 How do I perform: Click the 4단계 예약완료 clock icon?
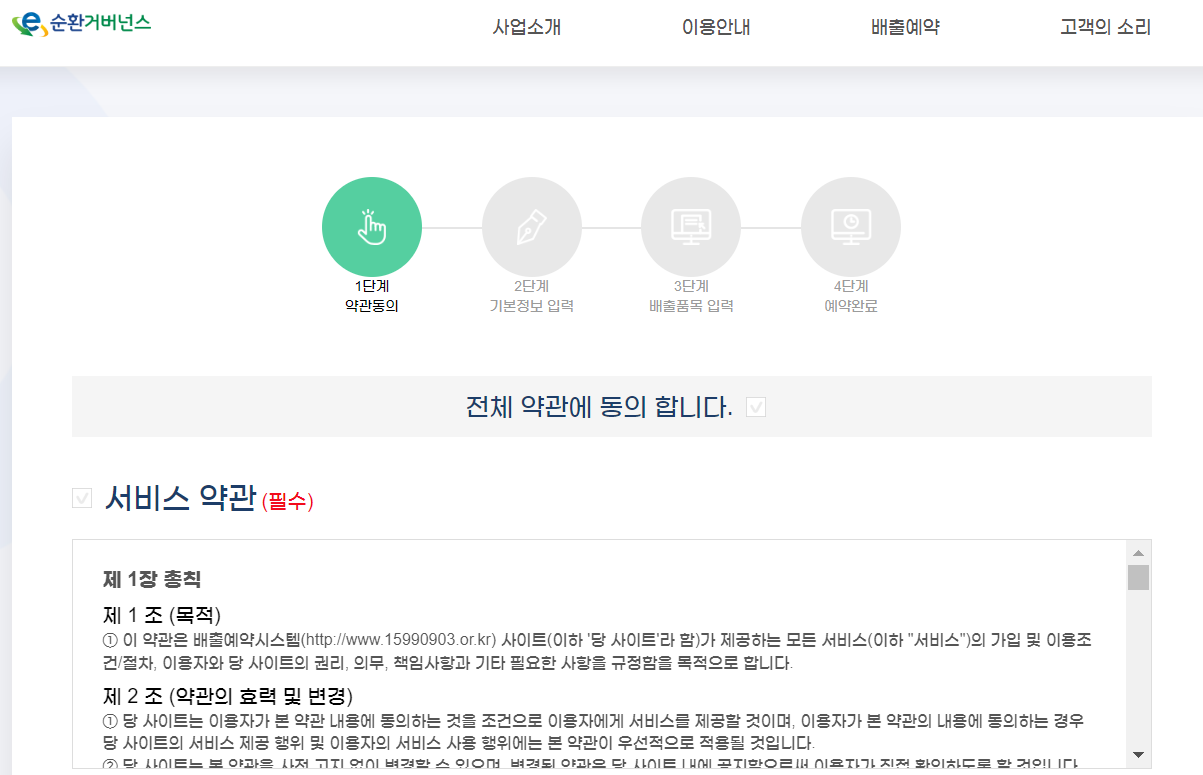tap(850, 226)
